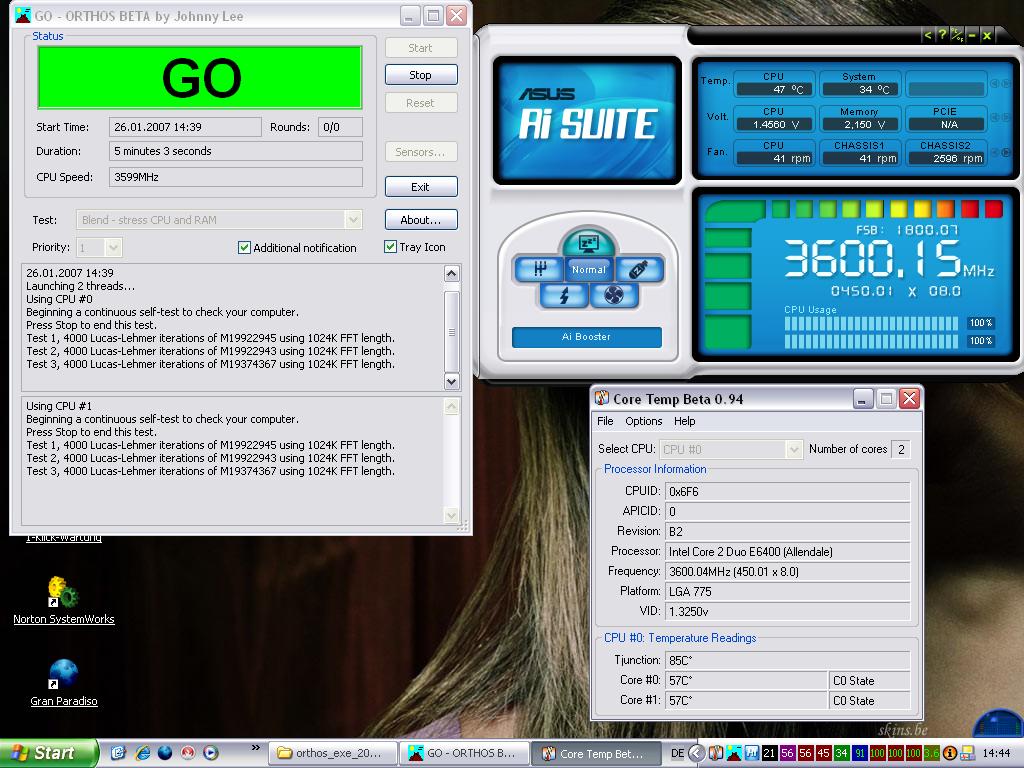Stop the ORTHOS stress test
The height and width of the screenshot is (768, 1024).
(x=421, y=75)
